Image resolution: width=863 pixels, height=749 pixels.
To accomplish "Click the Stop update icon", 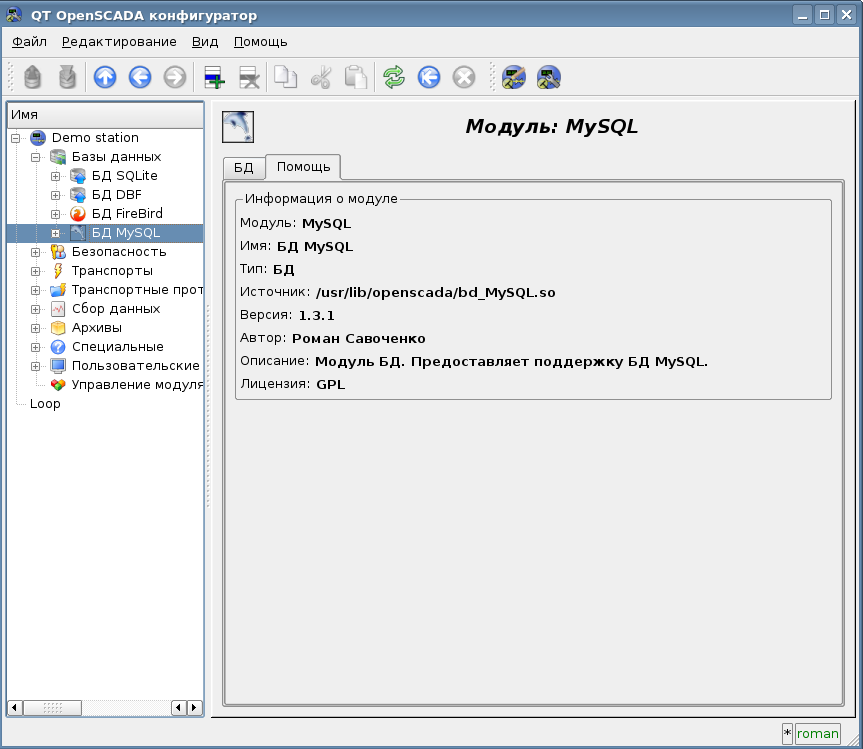I will [464, 77].
